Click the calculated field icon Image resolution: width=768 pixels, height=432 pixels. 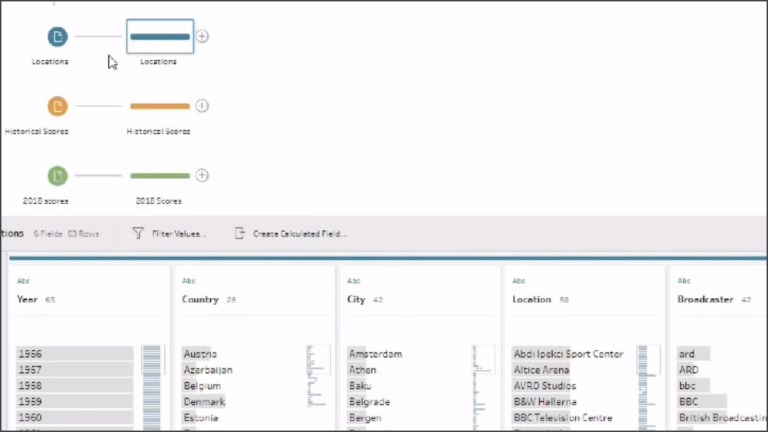pos(240,234)
